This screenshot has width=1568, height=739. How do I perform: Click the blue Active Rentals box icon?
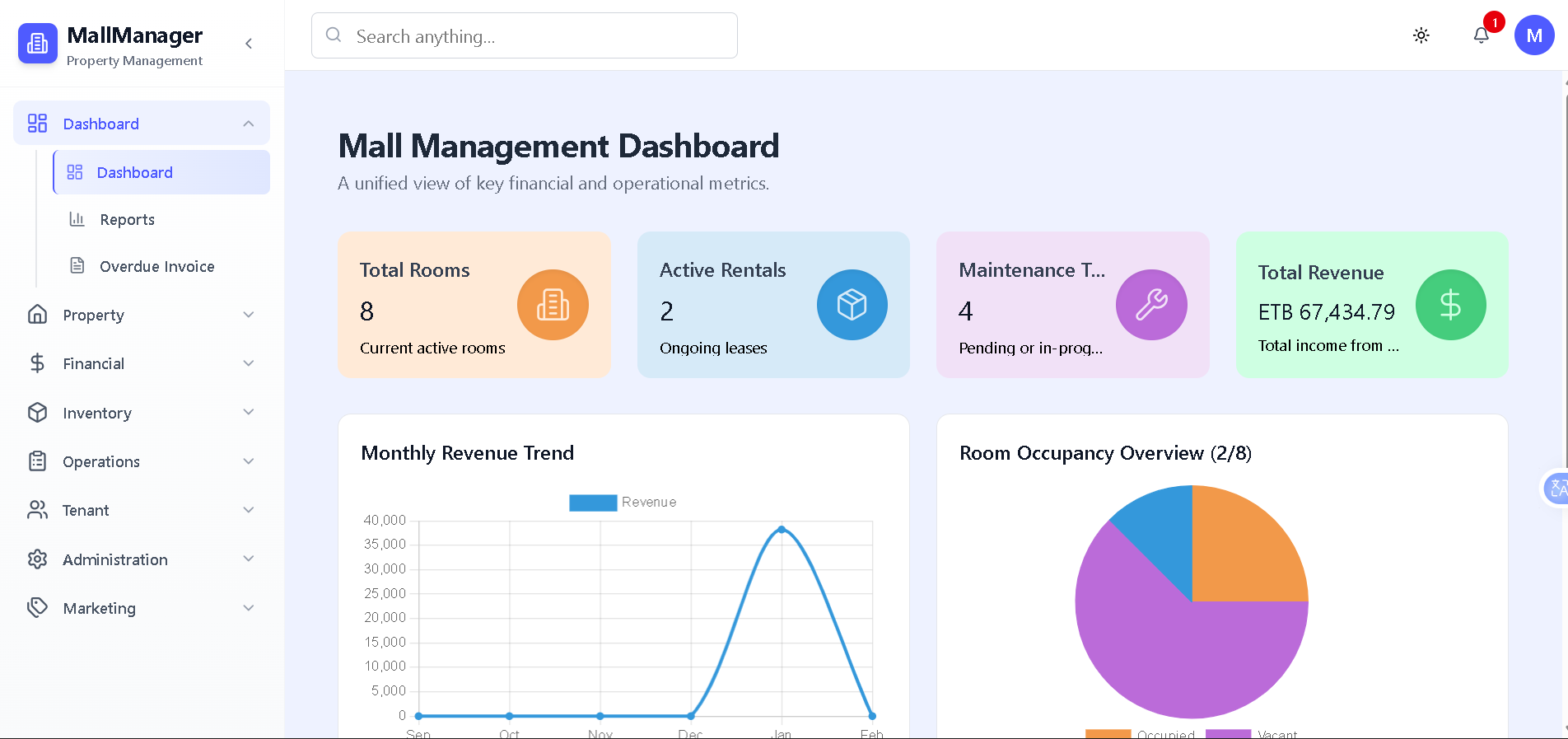pos(852,305)
